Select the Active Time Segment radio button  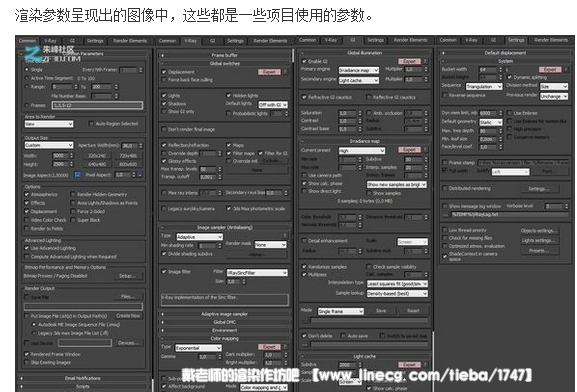point(26,78)
